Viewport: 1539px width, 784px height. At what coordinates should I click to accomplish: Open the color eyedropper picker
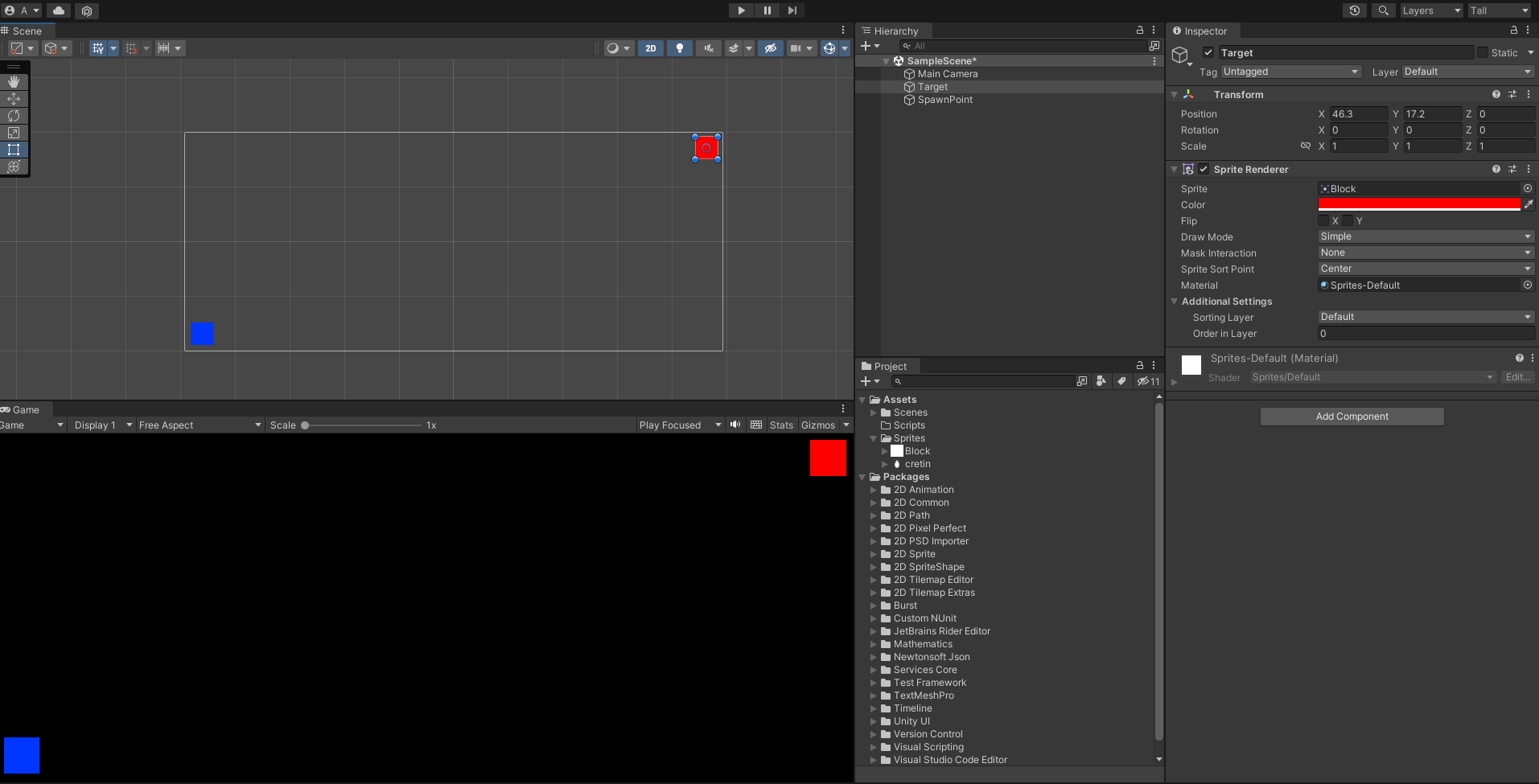point(1529,205)
